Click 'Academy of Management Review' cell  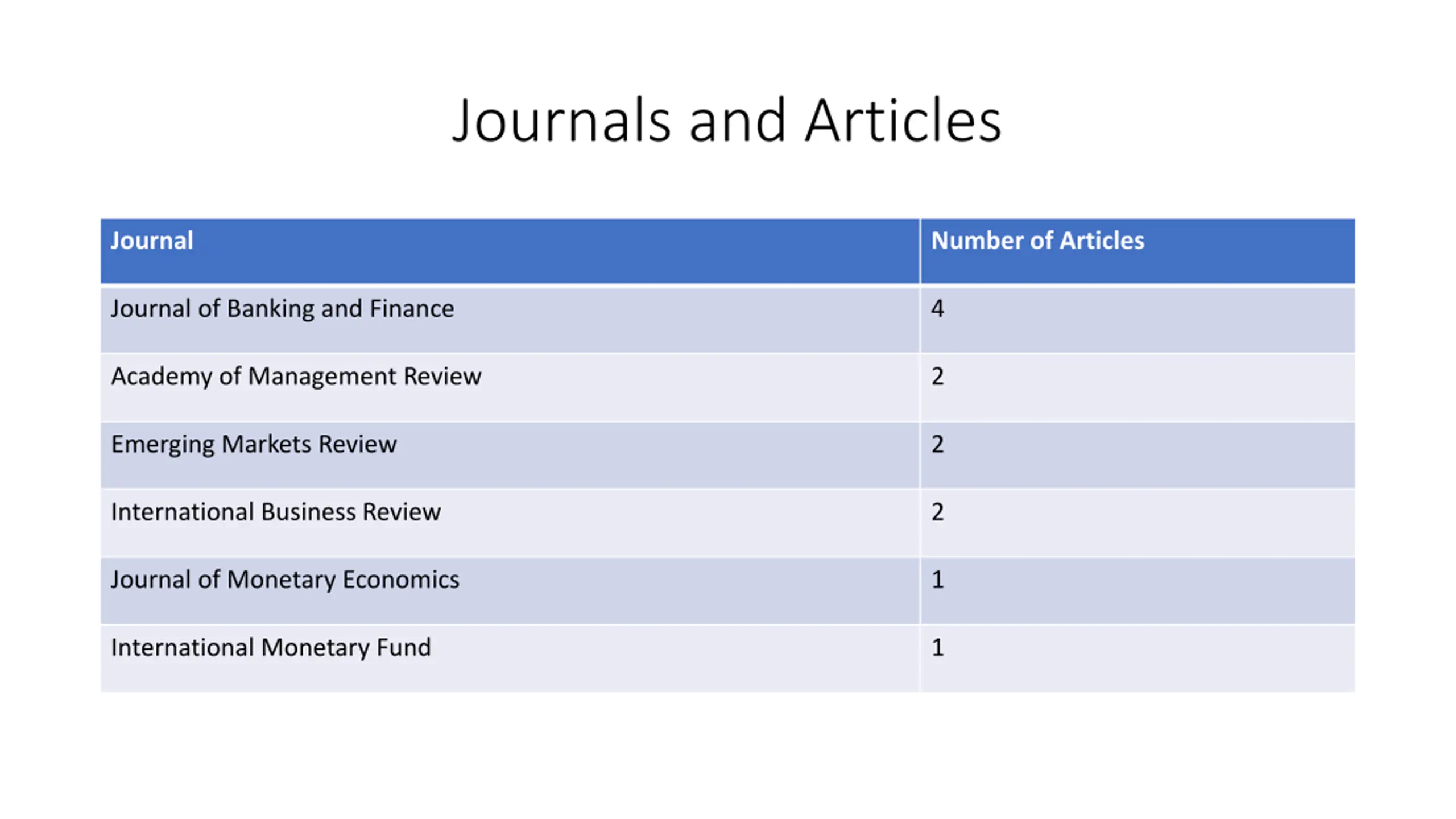point(510,387)
